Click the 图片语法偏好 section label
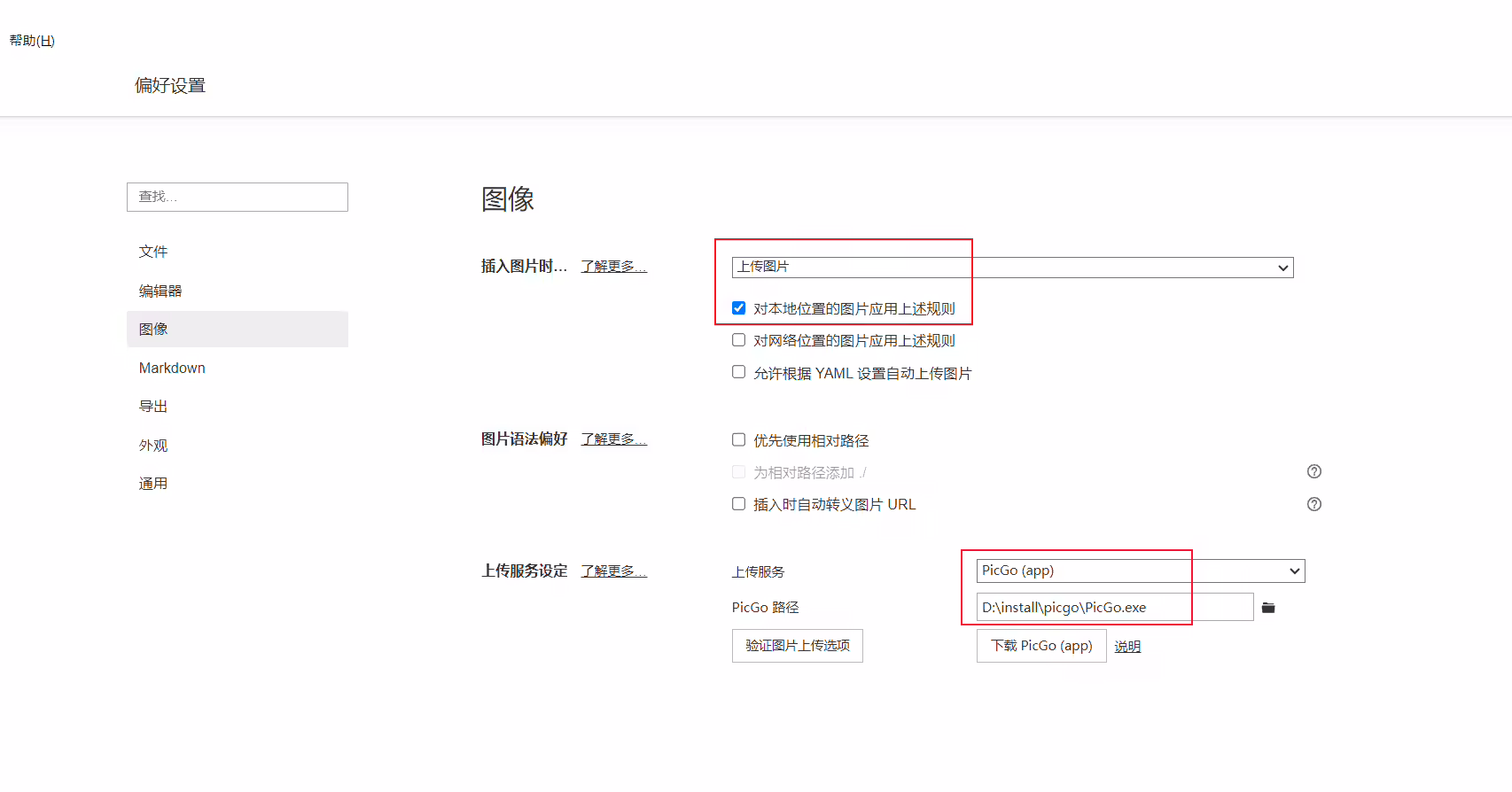This screenshot has height=792, width=1512. tap(524, 439)
